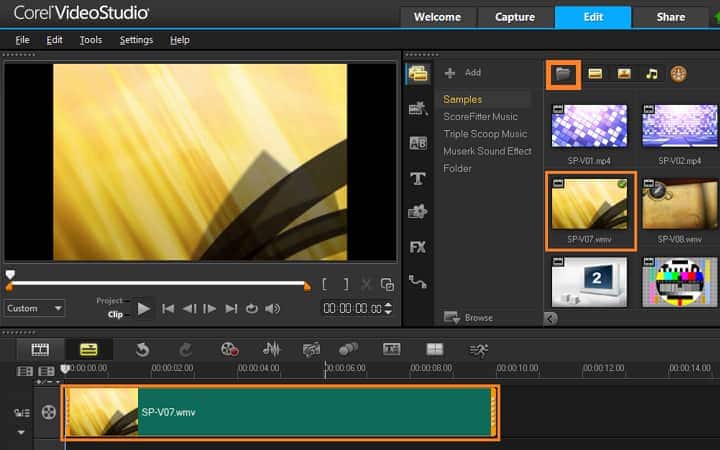Open the Settings menu

136,40
